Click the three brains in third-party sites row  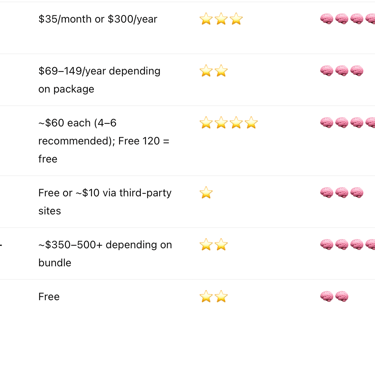[342, 193]
